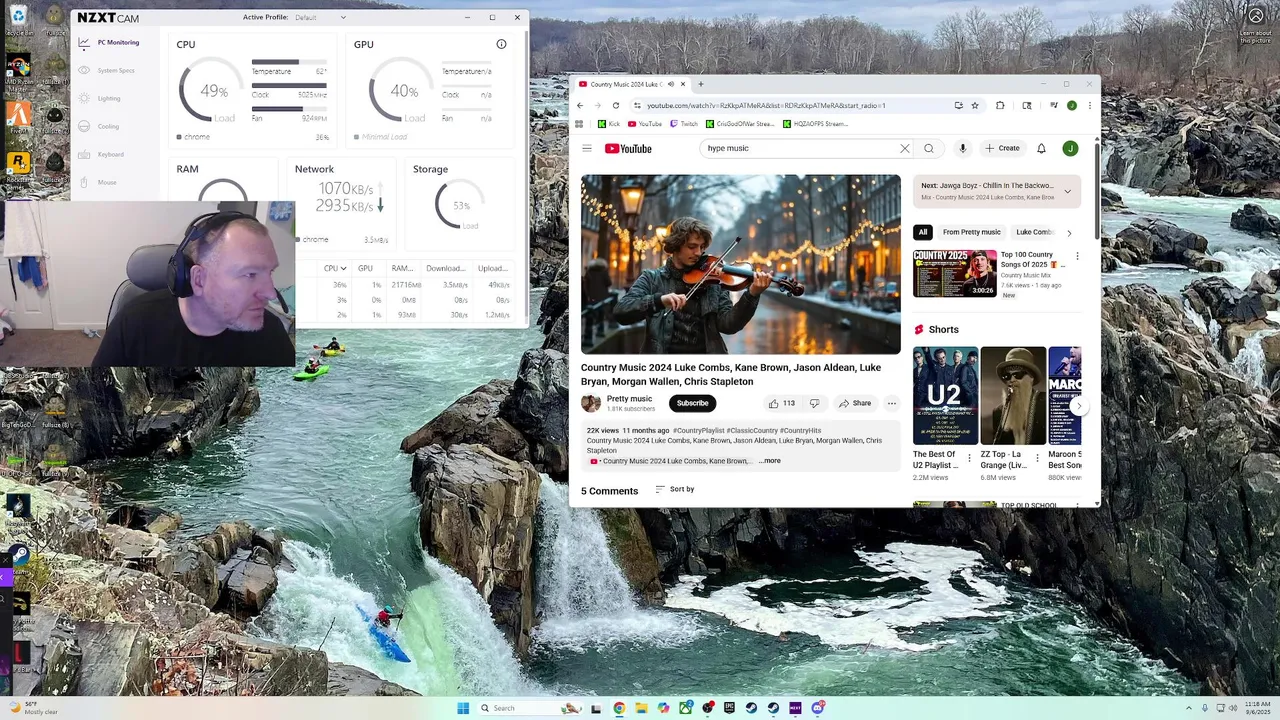This screenshot has height=720, width=1280.
Task: Like the video (113 likes)
Action: (781, 403)
